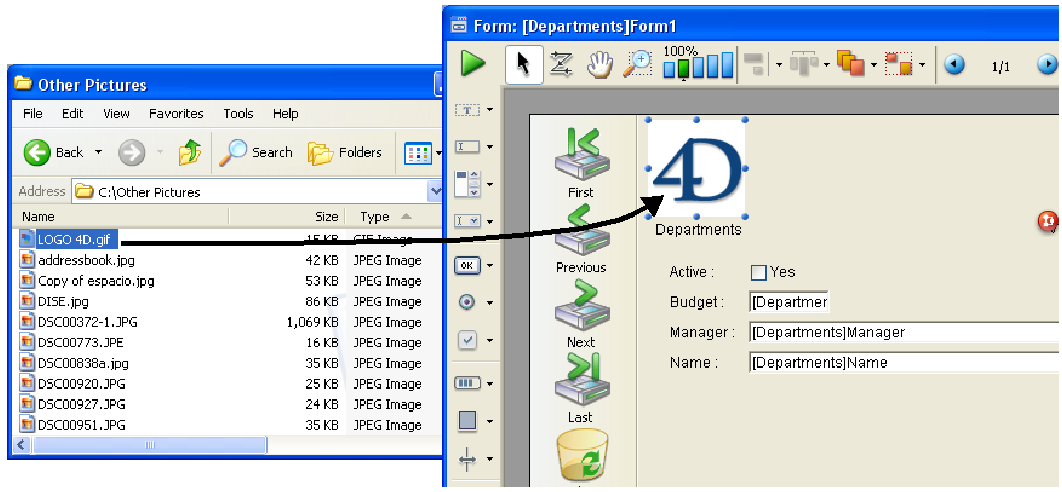Viewport: 1062px width, 492px height.
Task: Click the First record button on form
Action: [x=581, y=163]
